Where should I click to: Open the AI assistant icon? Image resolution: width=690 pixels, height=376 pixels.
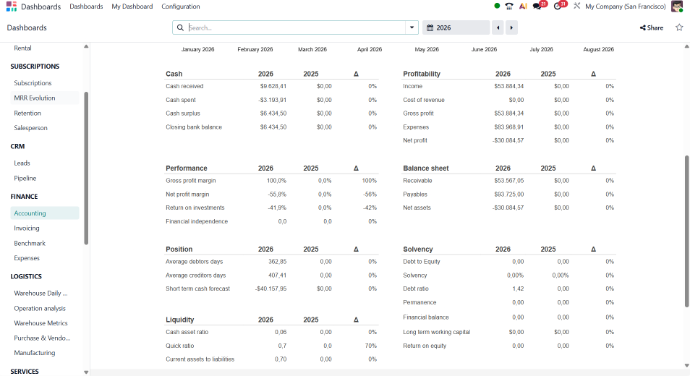[x=523, y=6]
